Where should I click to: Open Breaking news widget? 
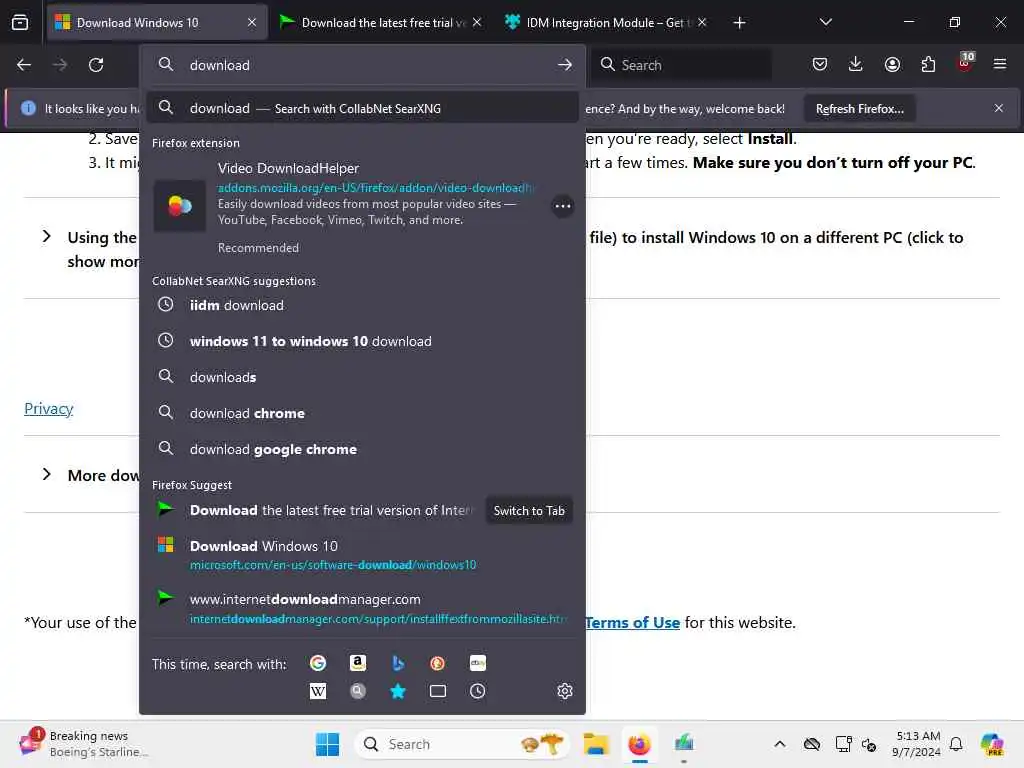pos(85,744)
